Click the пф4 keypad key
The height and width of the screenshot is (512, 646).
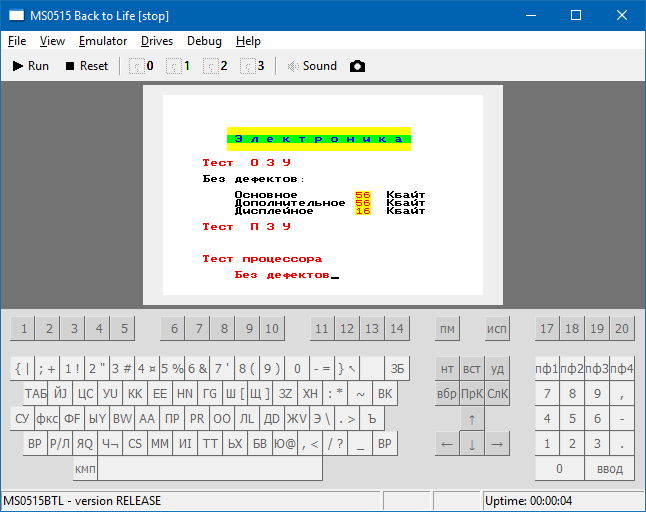tap(622, 368)
